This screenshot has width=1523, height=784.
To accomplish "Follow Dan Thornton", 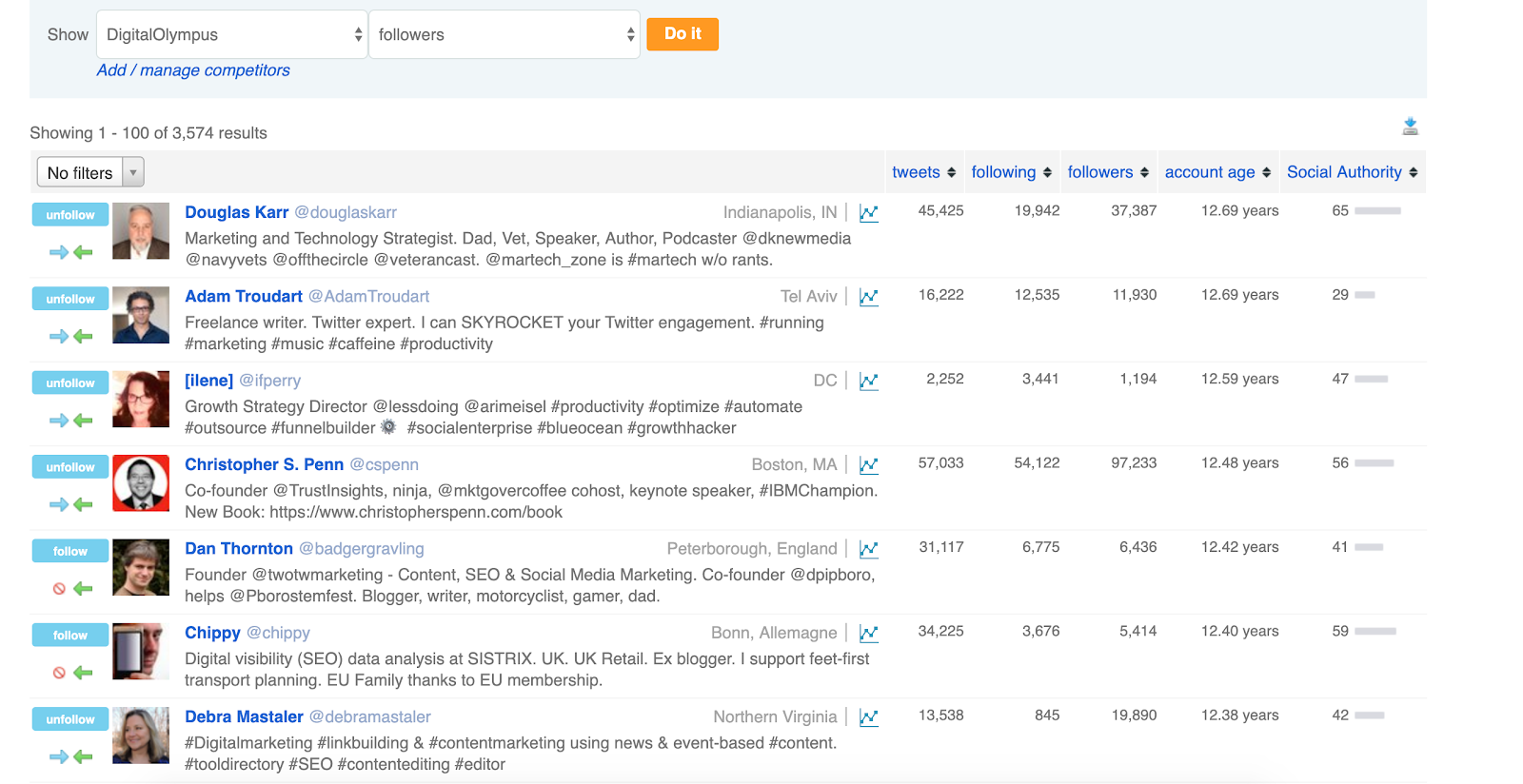I will click(x=70, y=551).
